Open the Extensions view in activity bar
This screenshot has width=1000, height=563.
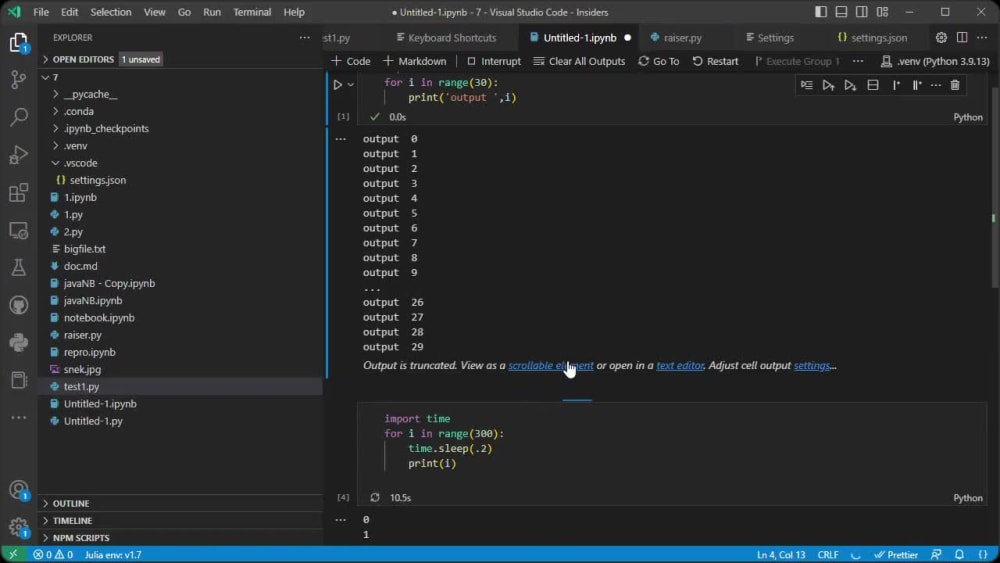click(18, 193)
